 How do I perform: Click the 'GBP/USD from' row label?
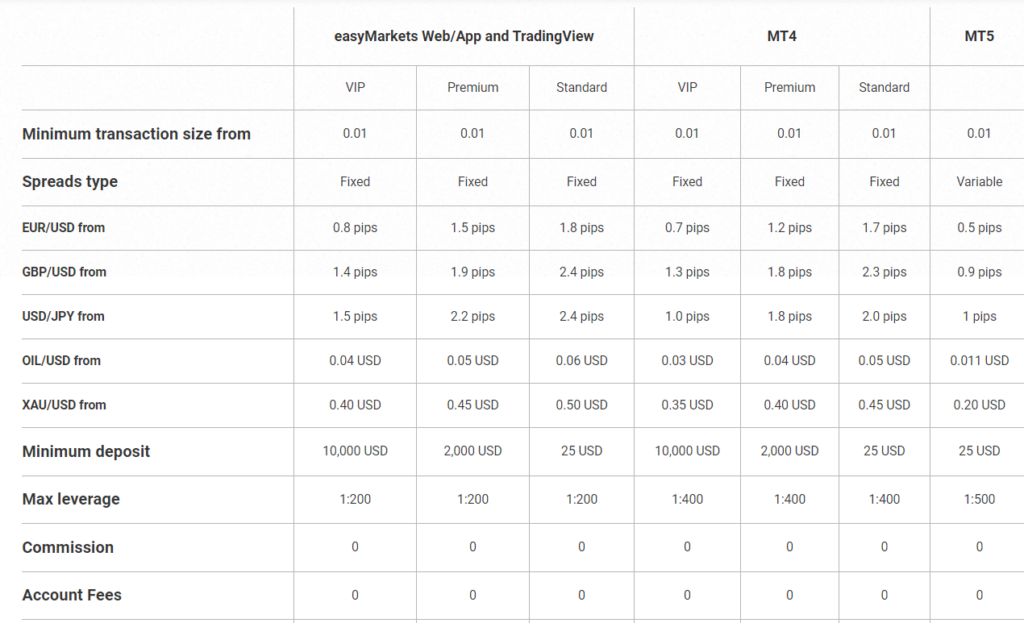pyautogui.click(x=64, y=272)
